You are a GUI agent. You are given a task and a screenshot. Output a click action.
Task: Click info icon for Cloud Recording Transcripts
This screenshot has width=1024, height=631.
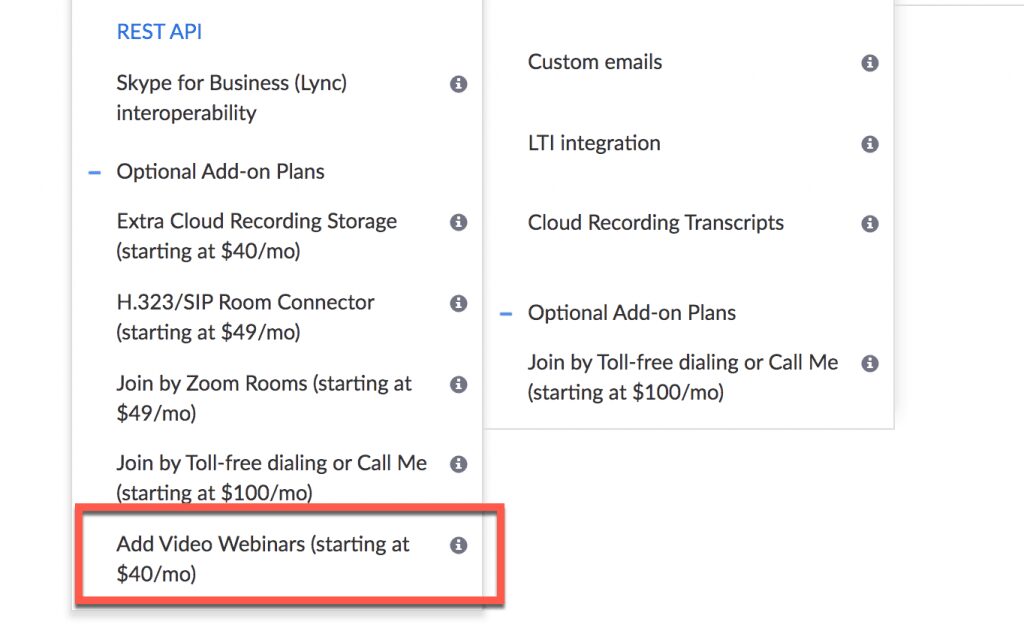[870, 223]
